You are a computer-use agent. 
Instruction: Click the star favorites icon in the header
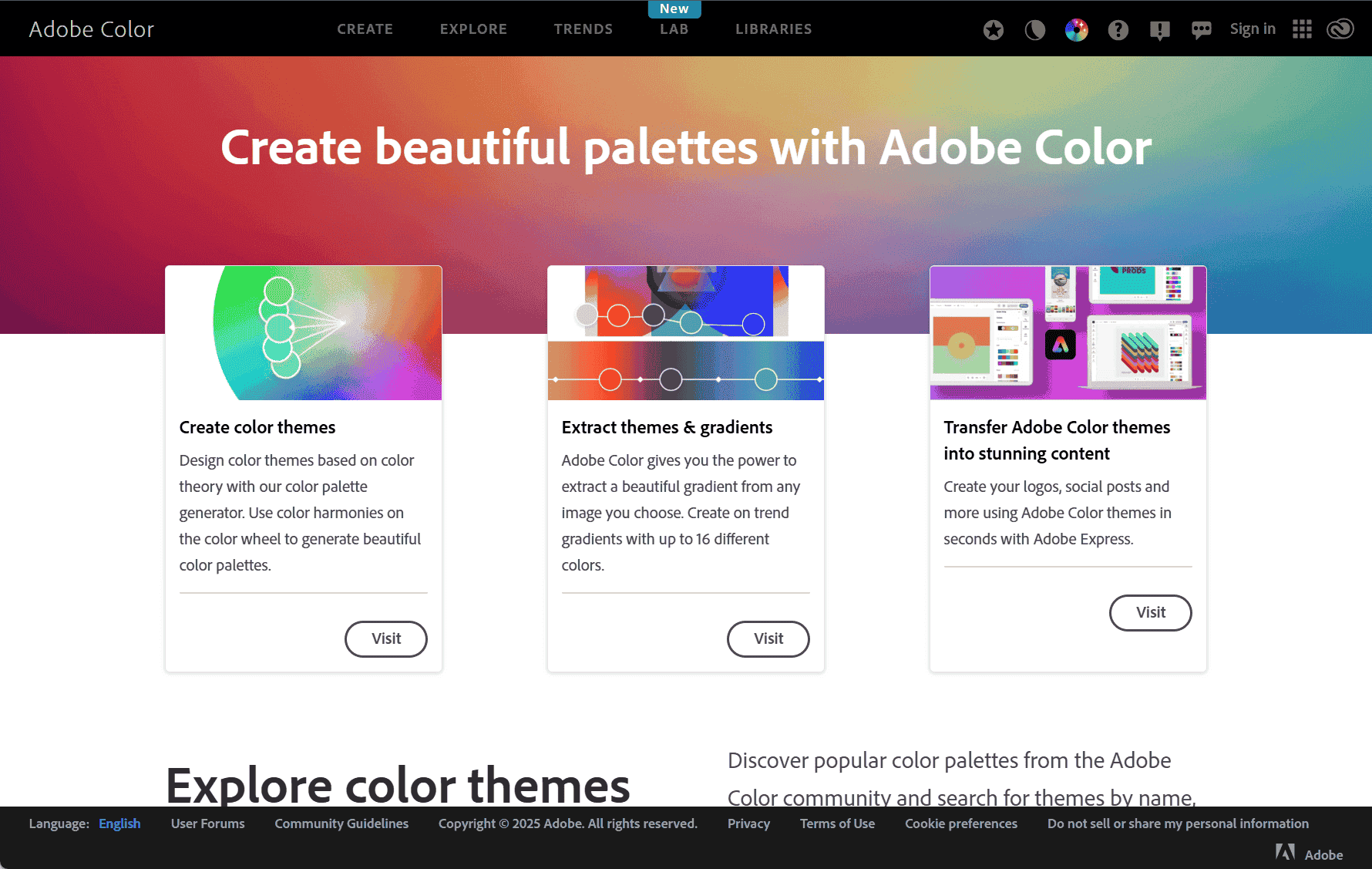click(x=993, y=29)
